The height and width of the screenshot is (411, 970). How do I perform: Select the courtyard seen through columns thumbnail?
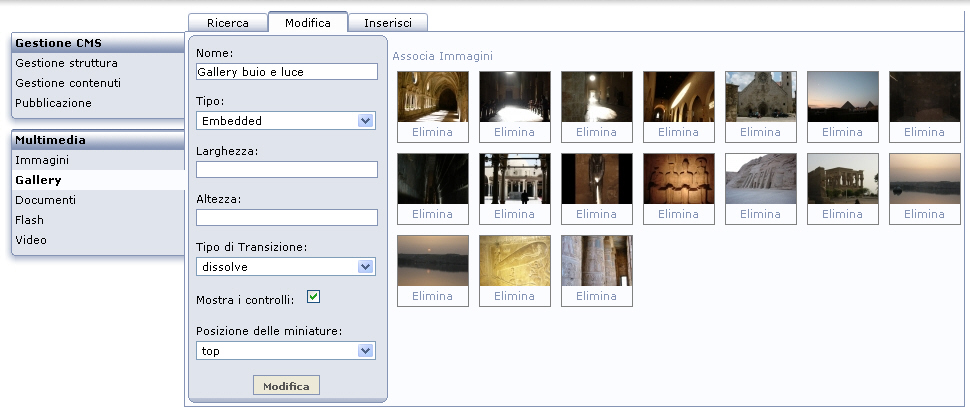pyautogui.click(x=515, y=179)
